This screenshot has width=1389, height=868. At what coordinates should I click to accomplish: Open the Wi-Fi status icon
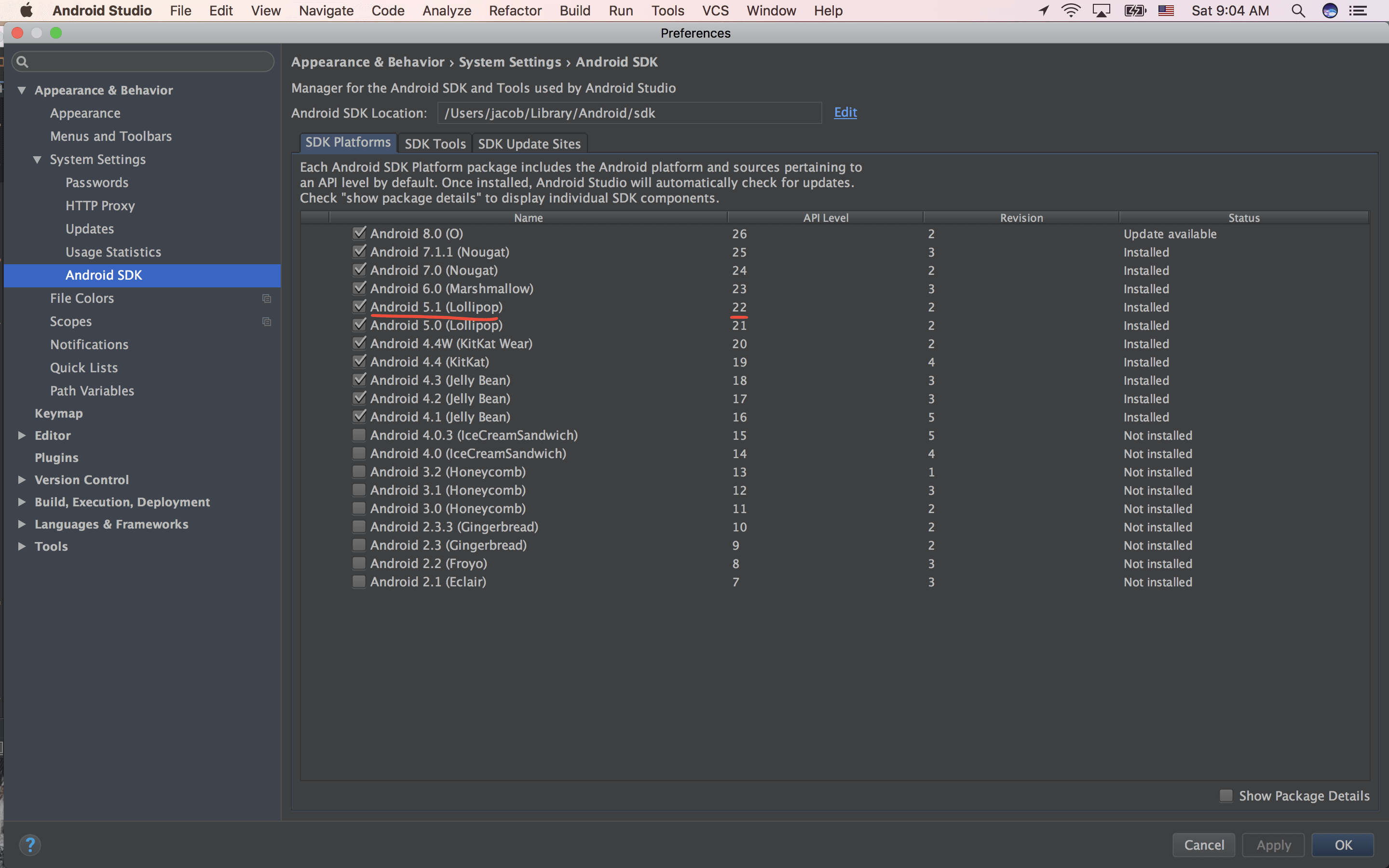(1071, 10)
